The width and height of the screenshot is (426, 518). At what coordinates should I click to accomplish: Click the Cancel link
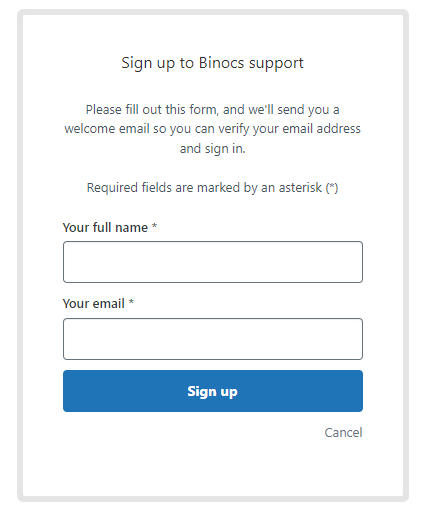click(343, 432)
